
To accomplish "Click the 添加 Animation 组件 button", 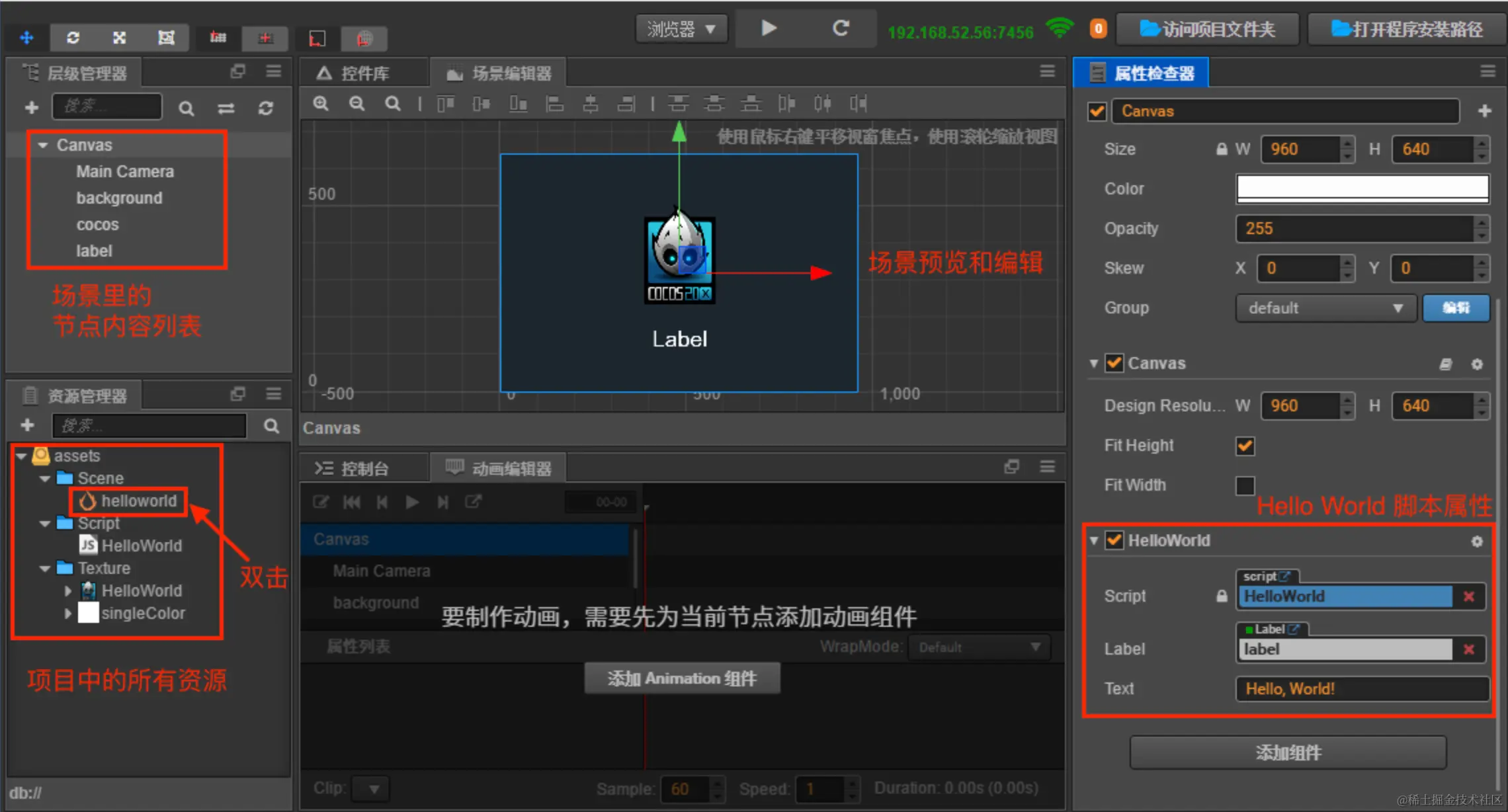I will (x=681, y=678).
